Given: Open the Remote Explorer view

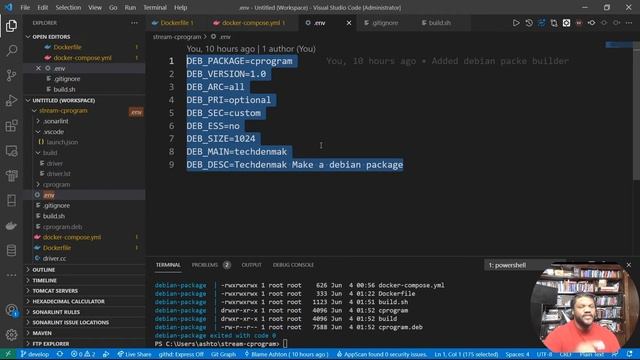Looking at the screenshot, I should (x=11, y=151).
